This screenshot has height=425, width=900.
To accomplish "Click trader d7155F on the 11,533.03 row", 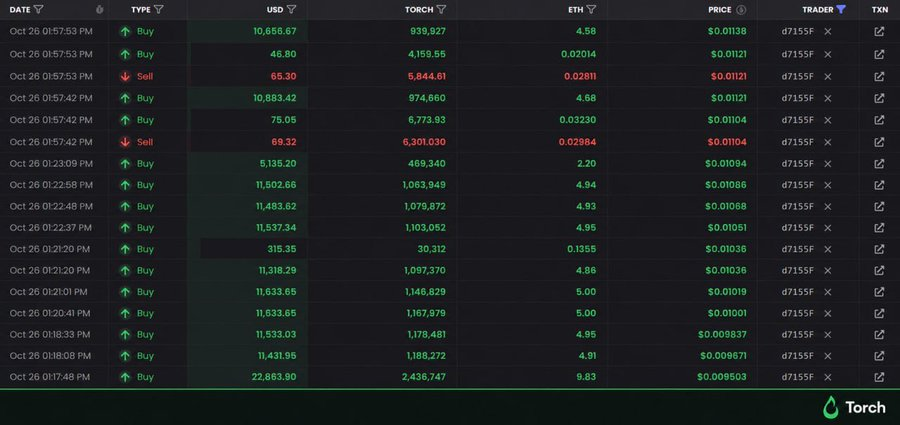I will point(797,334).
